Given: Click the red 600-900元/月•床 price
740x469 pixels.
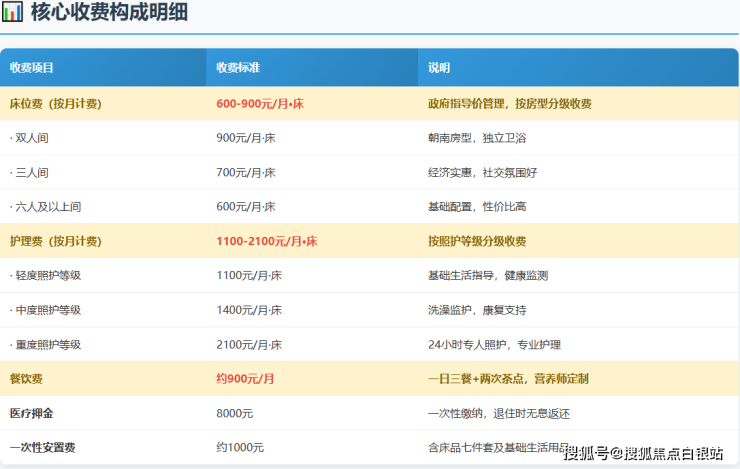Looking at the screenshot, I should (x=259, y=103).
